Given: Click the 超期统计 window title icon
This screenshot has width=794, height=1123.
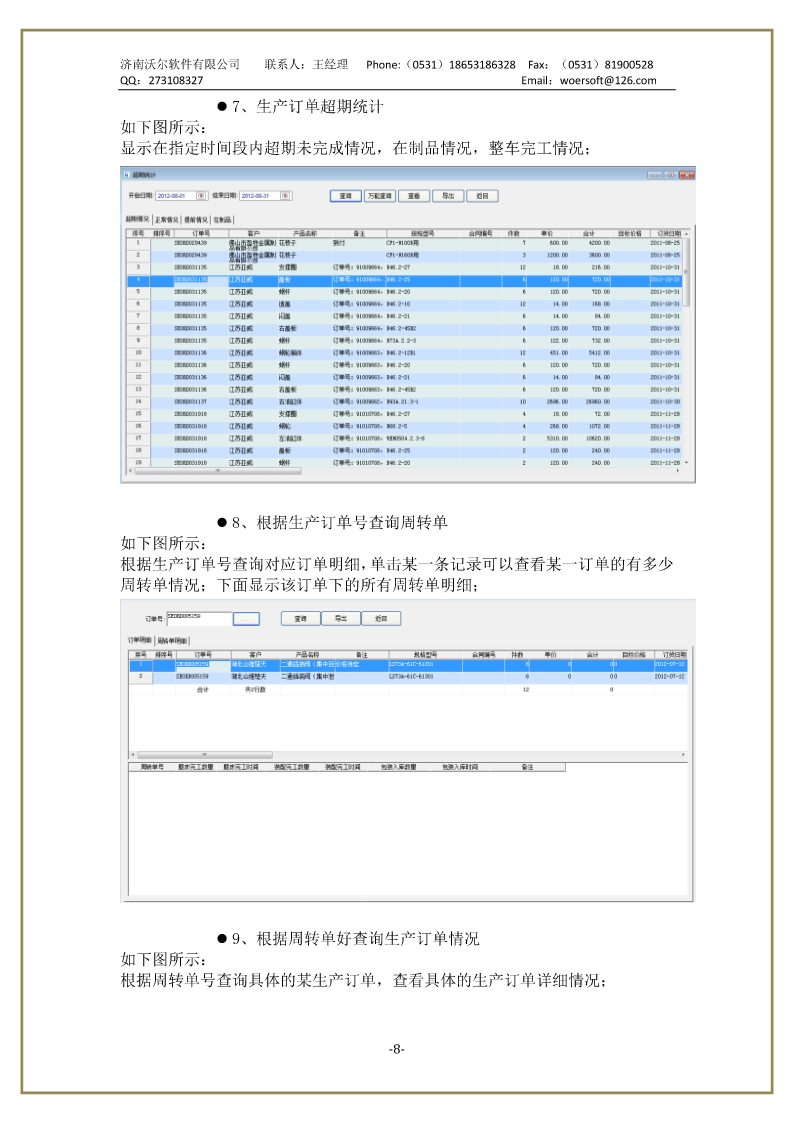Looking at the screenshot, I should tap(127, 175).
